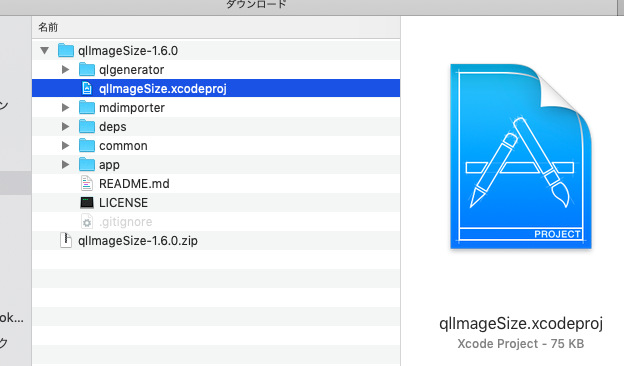Expand the mdimporter folder

pyautogui.click(x=65, y=107)
